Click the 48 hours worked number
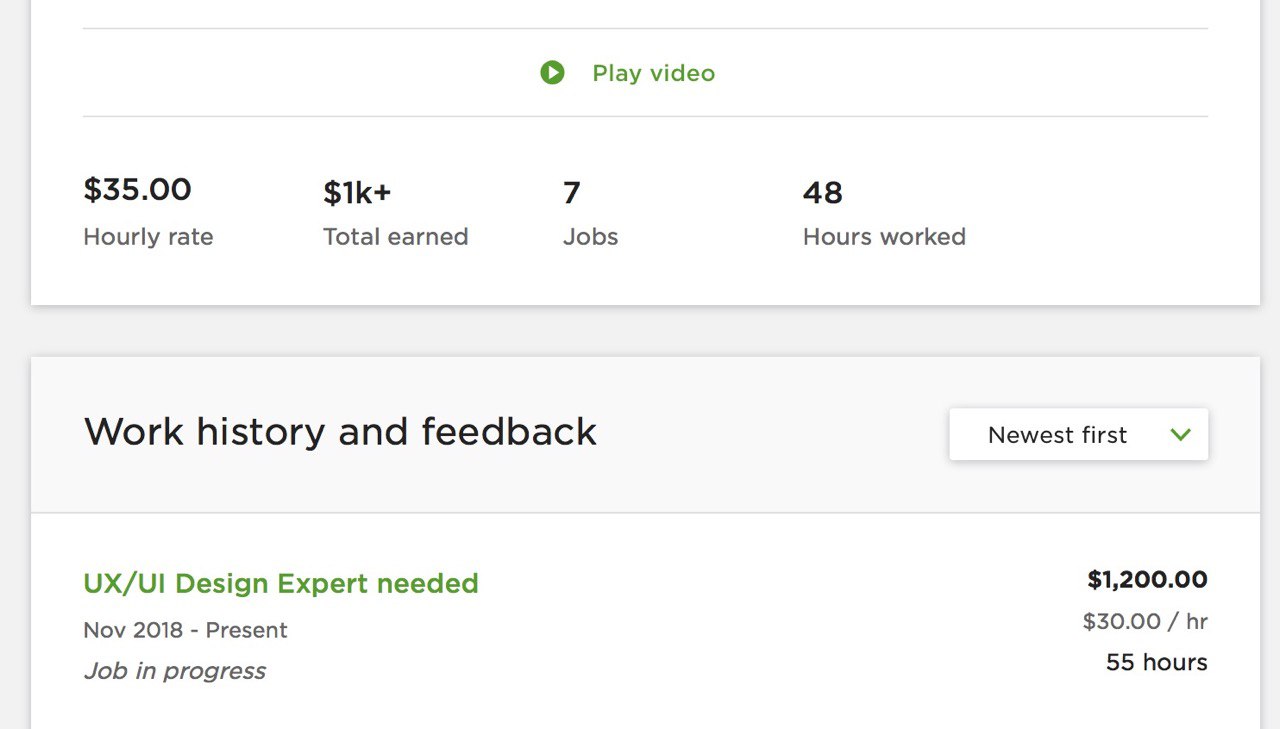 [822, 192]
